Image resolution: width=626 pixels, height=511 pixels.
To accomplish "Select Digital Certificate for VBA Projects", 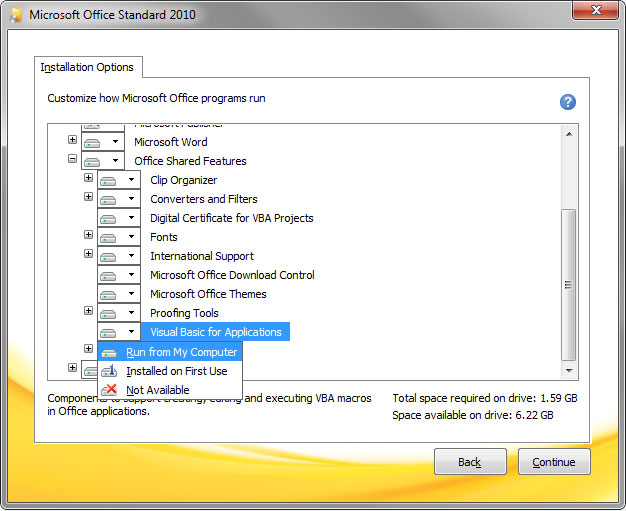I will tap(232, 218).
